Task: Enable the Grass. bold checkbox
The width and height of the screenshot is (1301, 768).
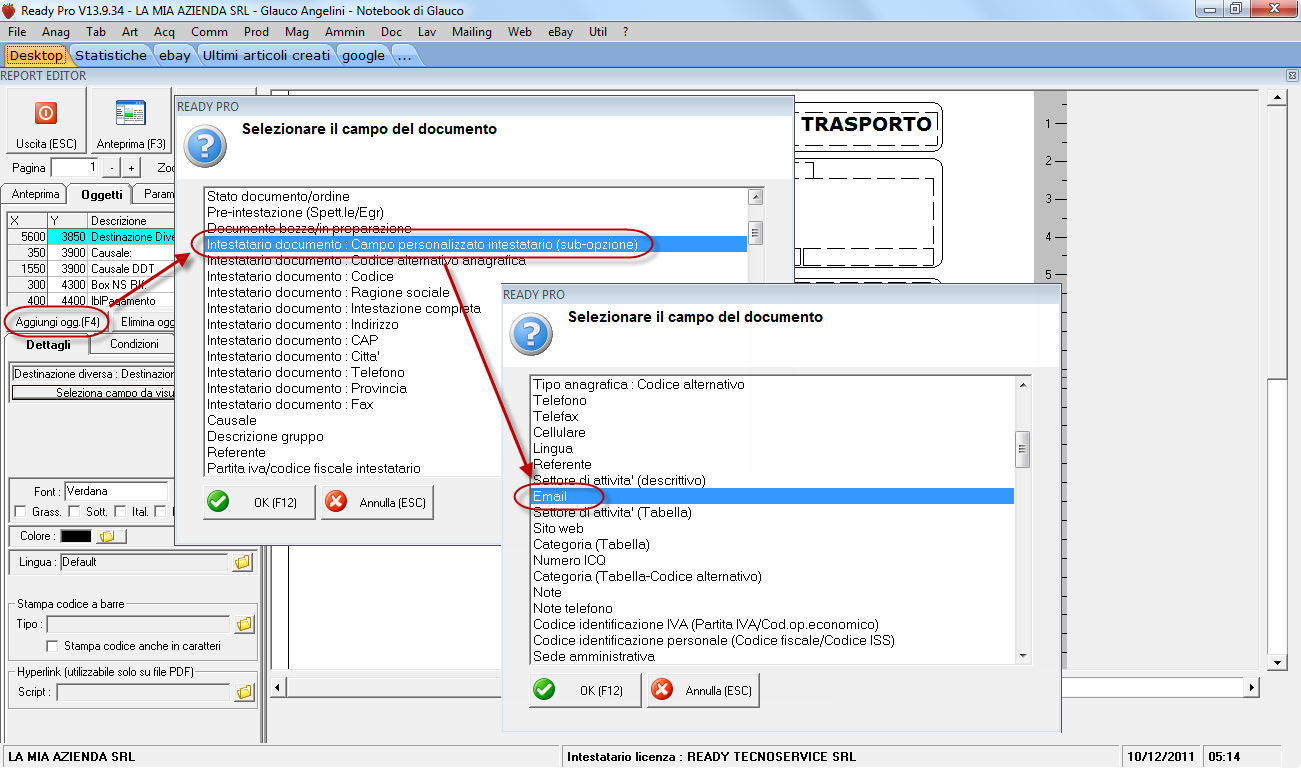Action: click(x=21, y=512)
